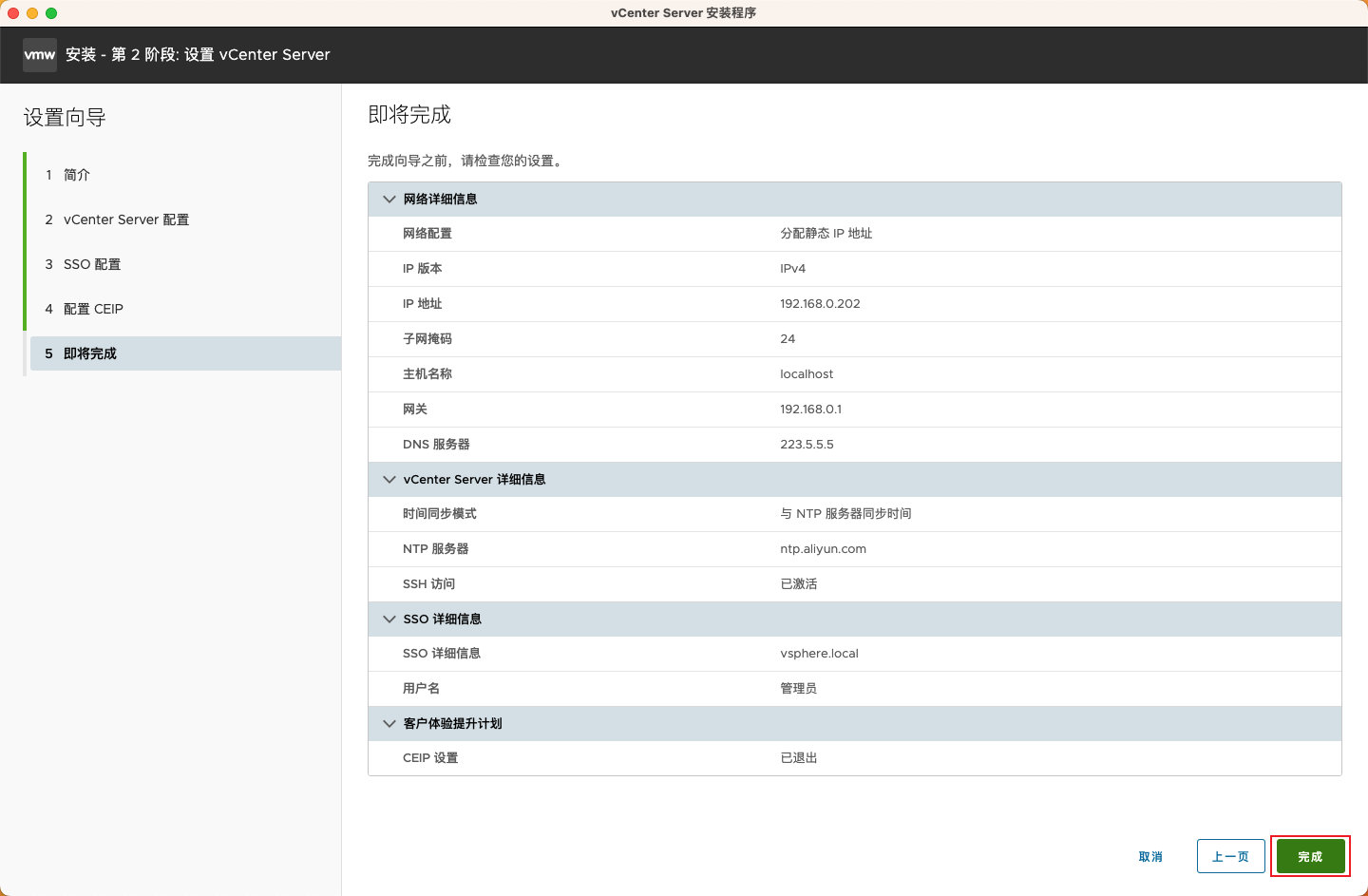This screenshot has height=896, width=1368.
Task: Click the 即将完成 page heading
Action: pyautogui.click(x=409, y=115)
